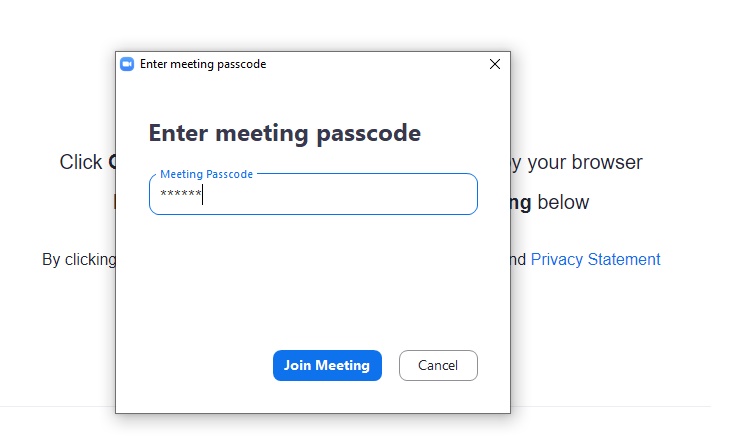The image size is (739, 445).
Task: Click the dialog title bar caption text
Action: coord(203,64)
